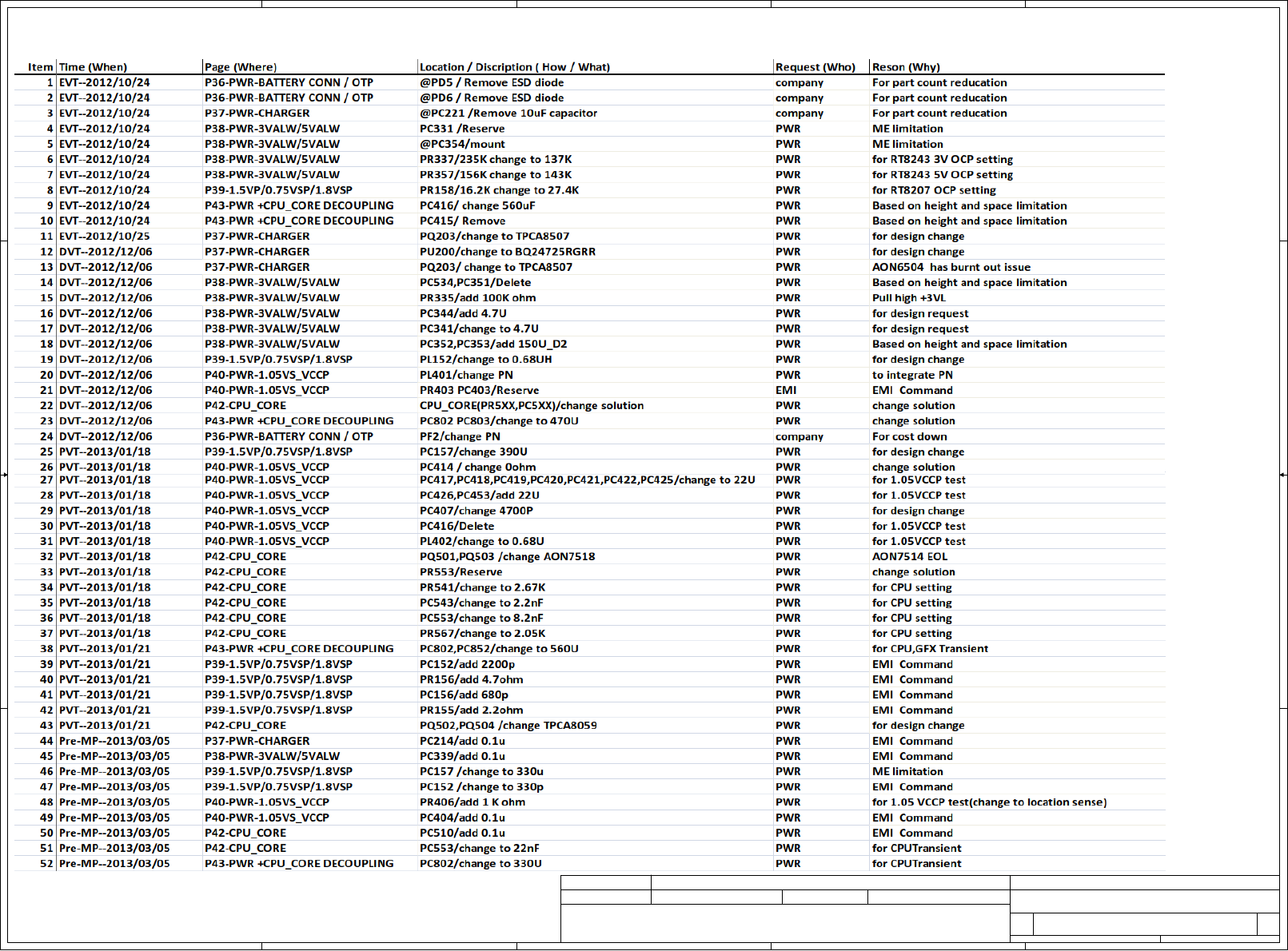Click the 'AON7514 EOL' reason
The height and width of the screenshot is (951, 1288).
click(910, 556)
